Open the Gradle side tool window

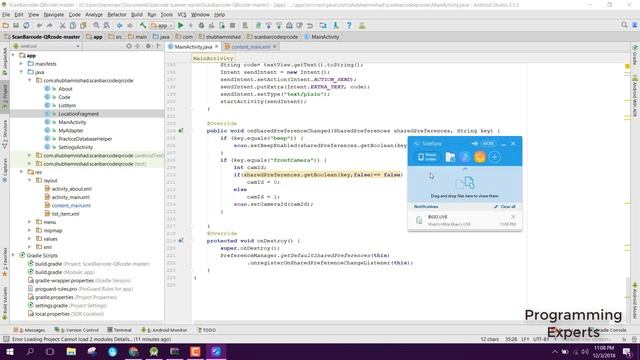(635, 55)
